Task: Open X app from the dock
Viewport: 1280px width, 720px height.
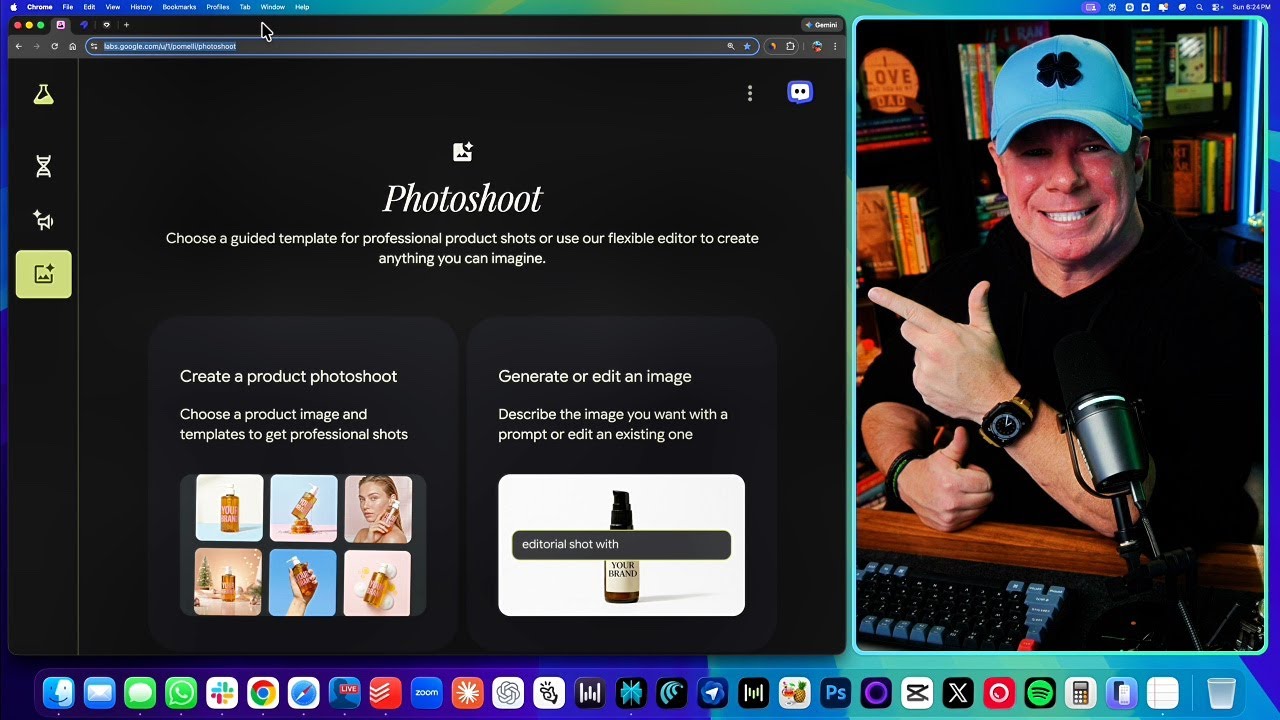Action: (958, 693)
